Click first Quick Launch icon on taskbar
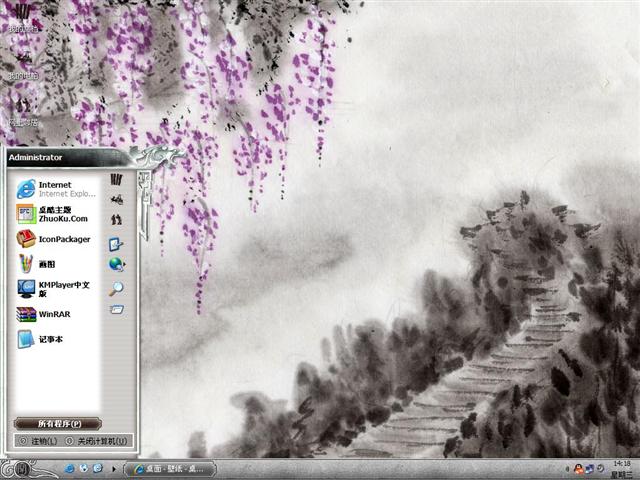 point(70,469)
